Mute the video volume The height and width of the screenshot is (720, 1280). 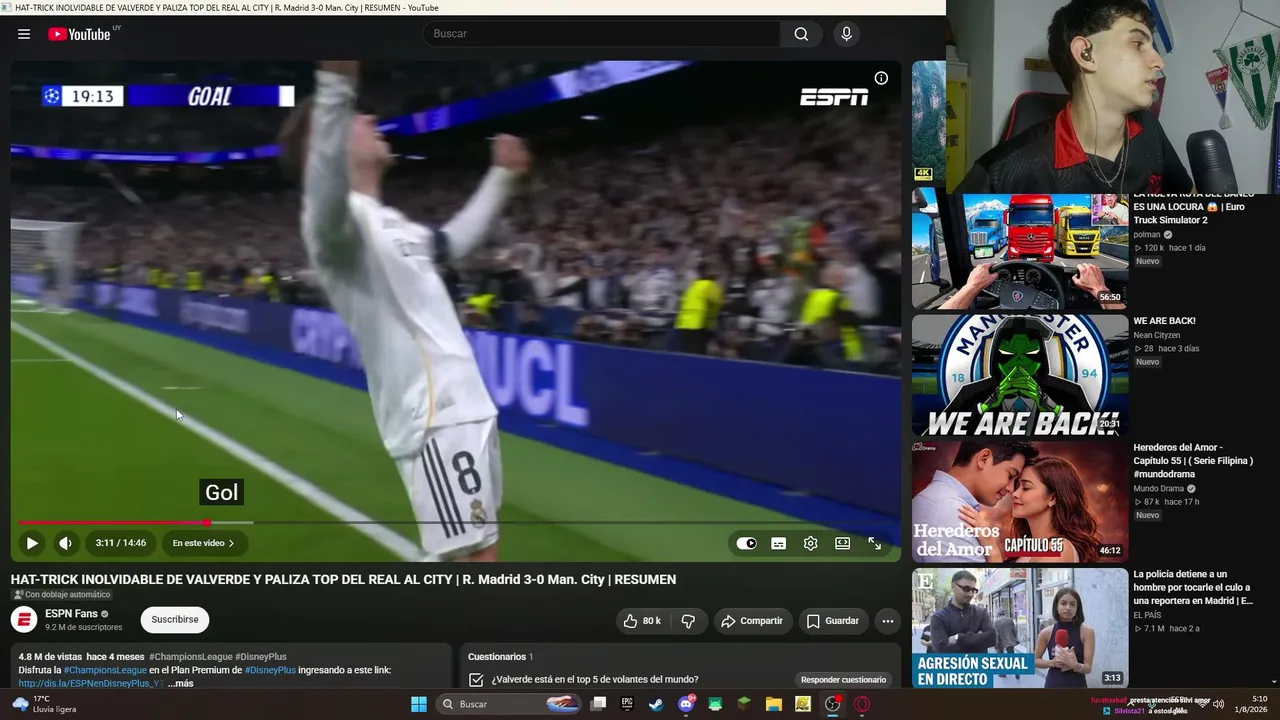(x=65, y=543)
